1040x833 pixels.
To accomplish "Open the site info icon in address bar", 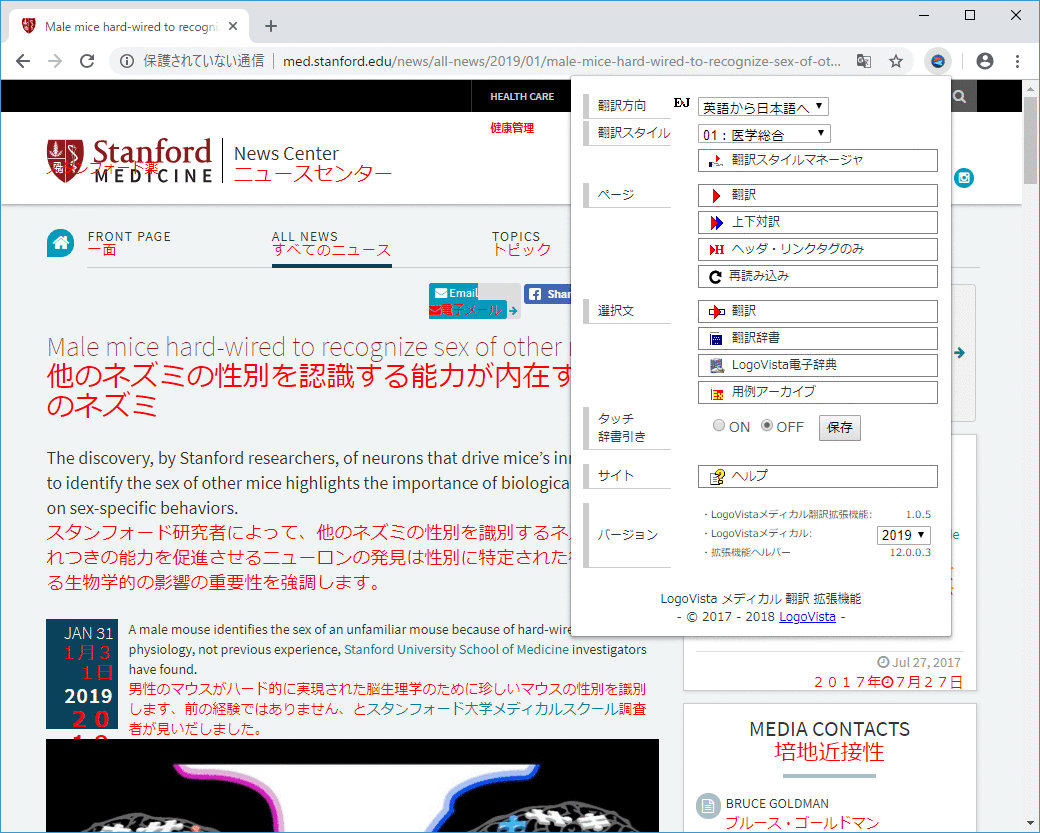I will tap(126, 61).
